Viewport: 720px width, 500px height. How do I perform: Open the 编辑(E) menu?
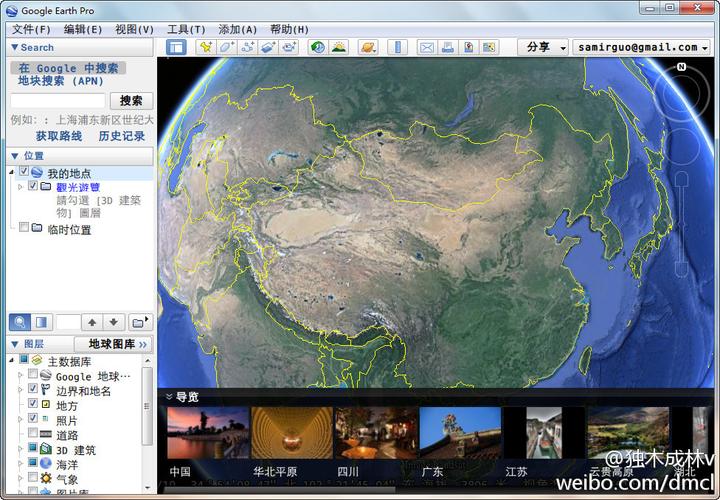pos(83,29)
